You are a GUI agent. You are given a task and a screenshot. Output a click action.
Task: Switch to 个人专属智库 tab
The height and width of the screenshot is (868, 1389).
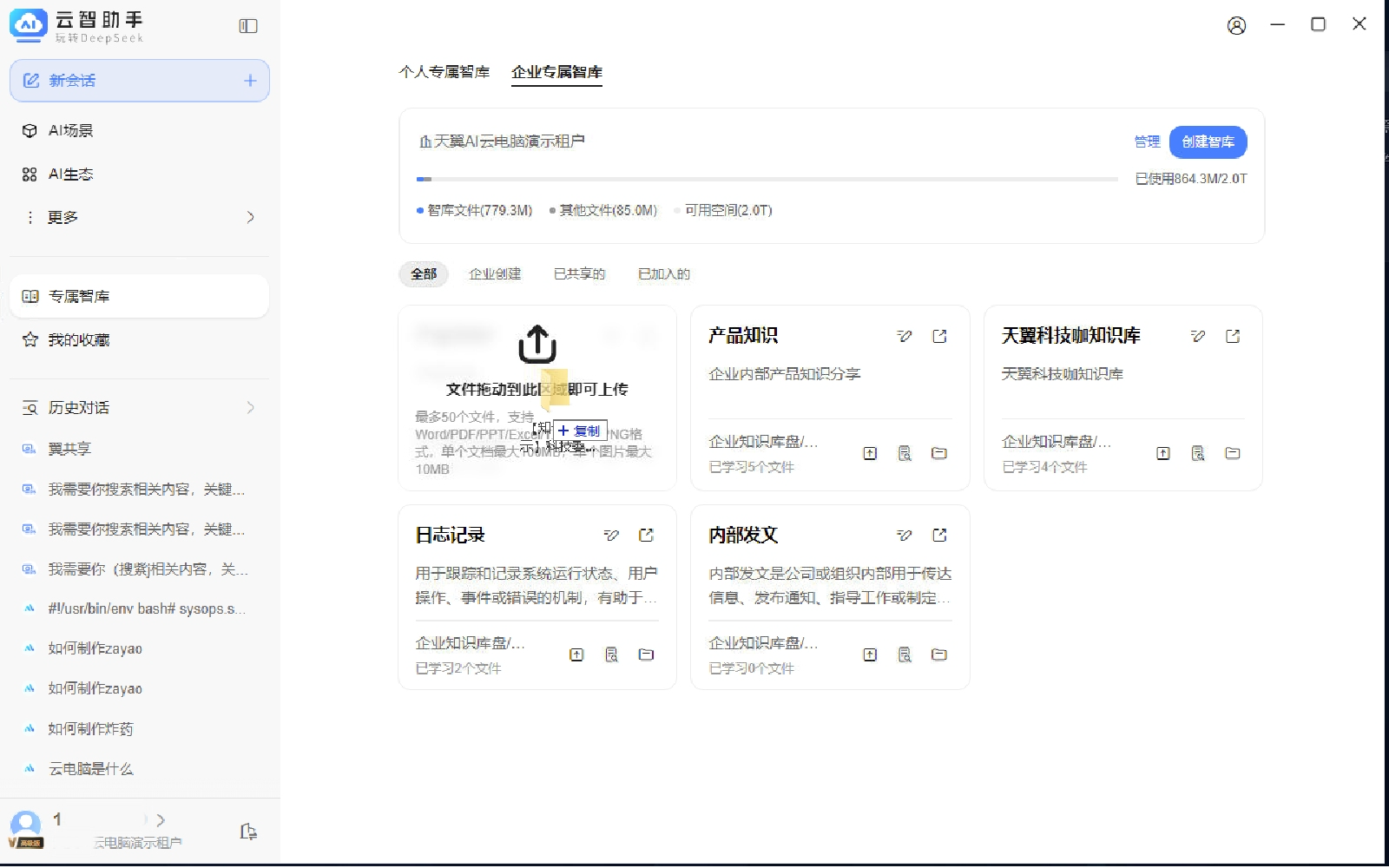coord(444,72)
